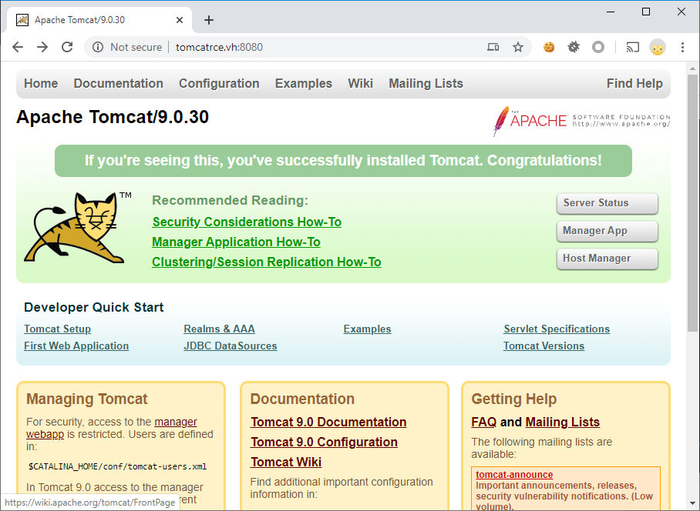
Task: Open Manager Application How-To link
Action: point(236,242)
